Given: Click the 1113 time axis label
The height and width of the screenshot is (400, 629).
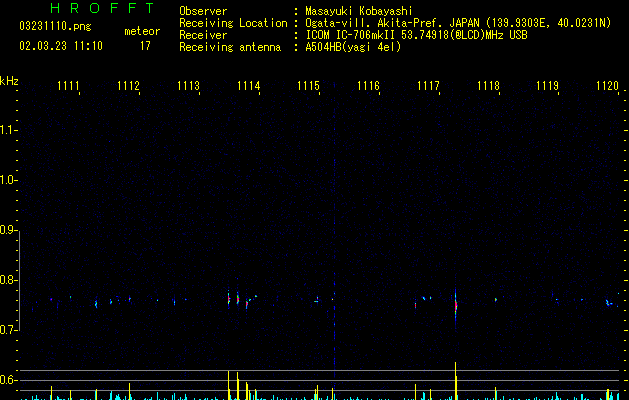Looking at the screenshot, I should click(189, 86).
